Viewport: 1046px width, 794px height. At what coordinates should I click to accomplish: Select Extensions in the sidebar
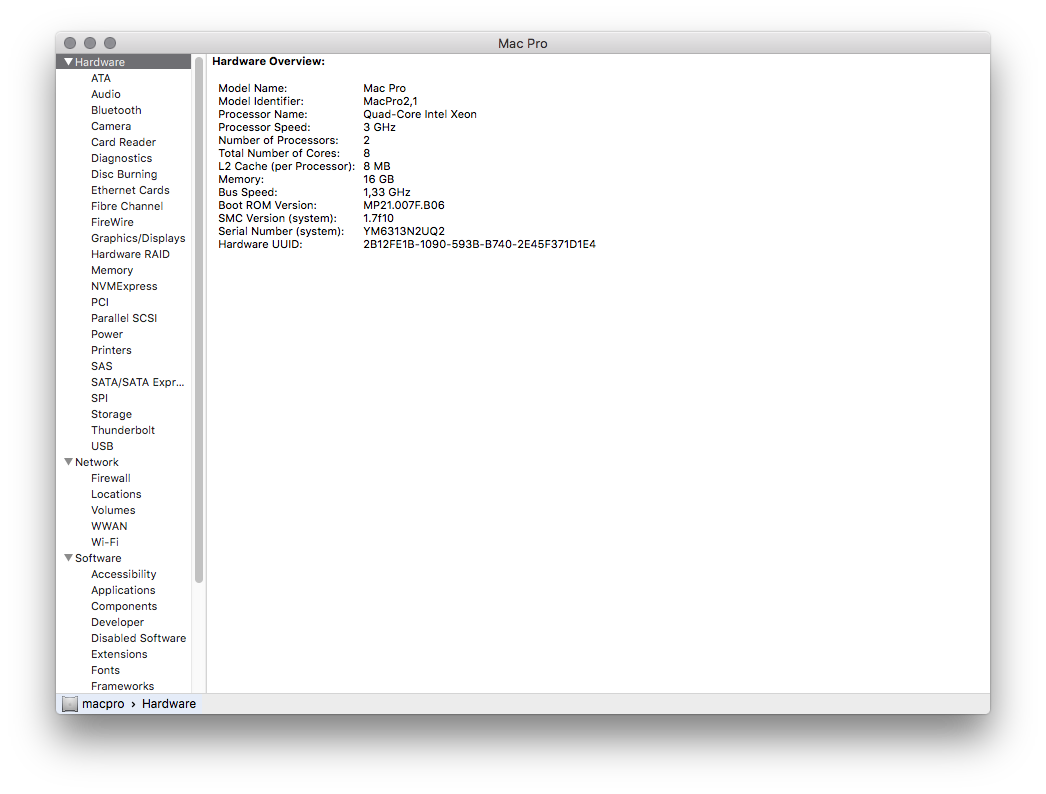coord(119,655)
